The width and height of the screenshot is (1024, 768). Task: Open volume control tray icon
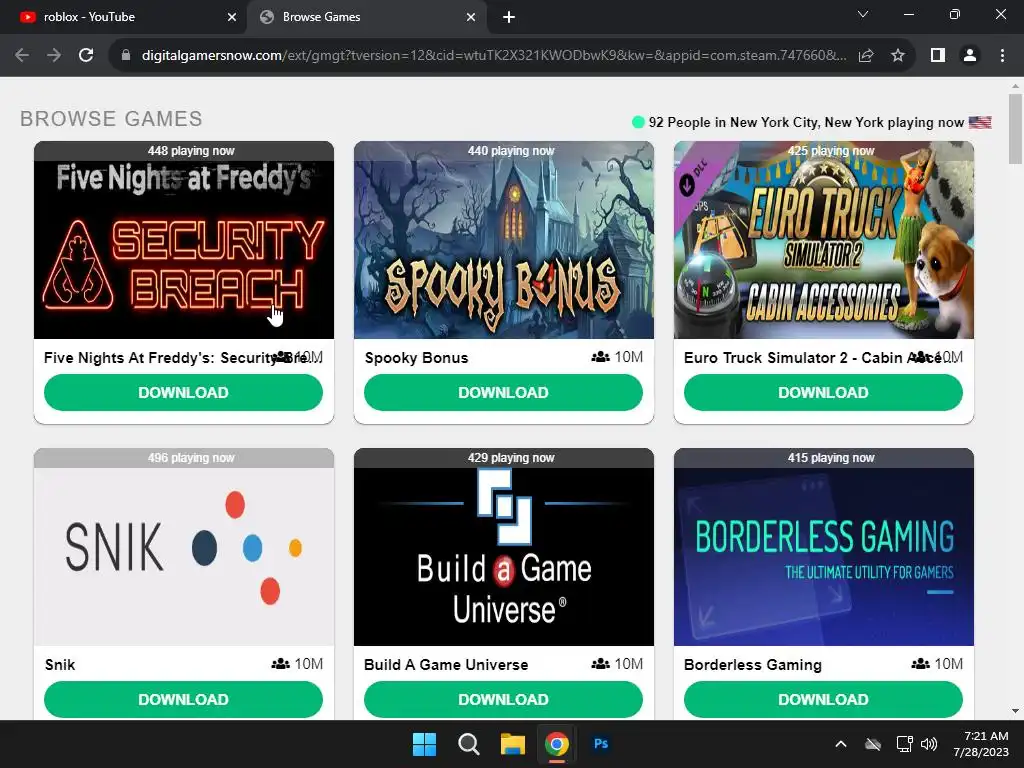click(x=929, y=744)
